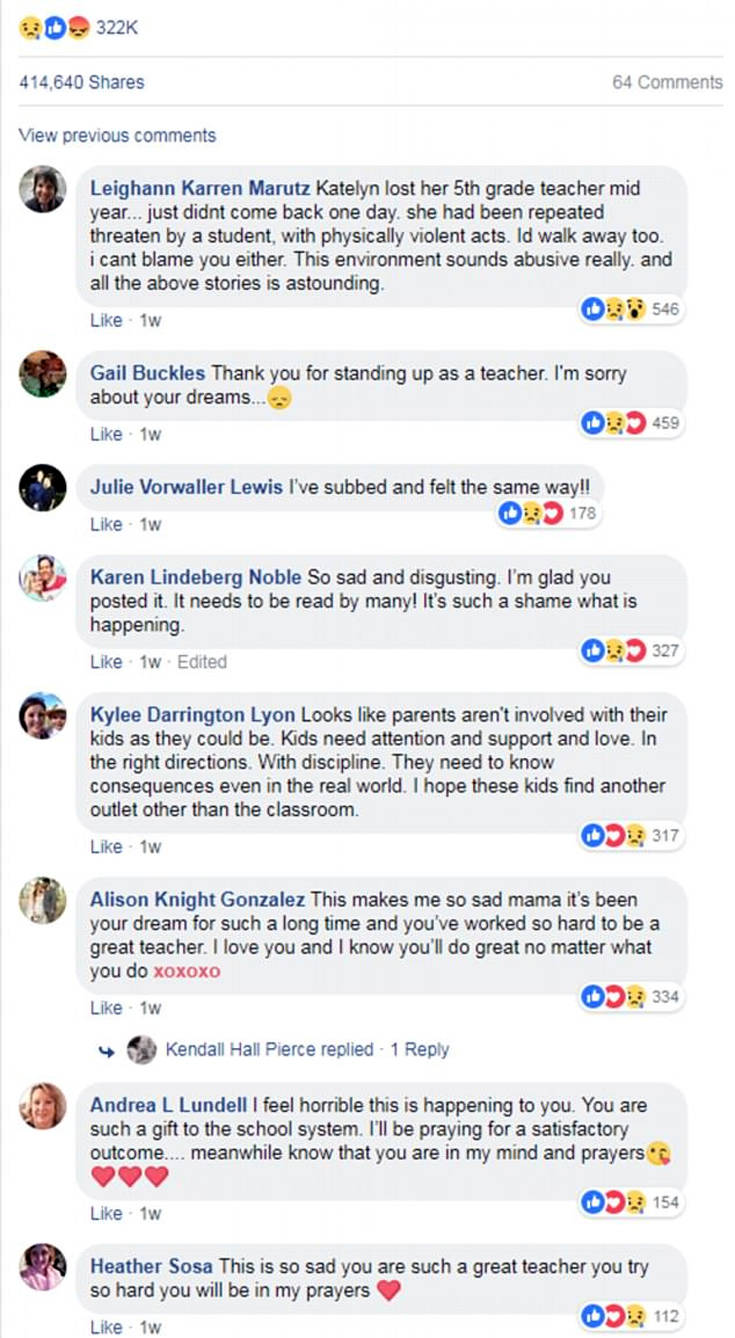Expand View previous comments
Image resolution: width=735 pixels, height=1338 pixels.
pyautogui.click(x=117, y=135)
